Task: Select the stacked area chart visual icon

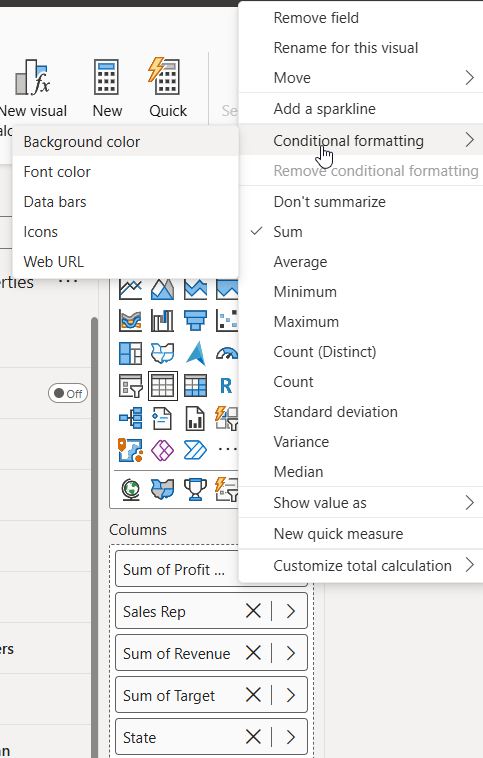Action: [195, 289]
